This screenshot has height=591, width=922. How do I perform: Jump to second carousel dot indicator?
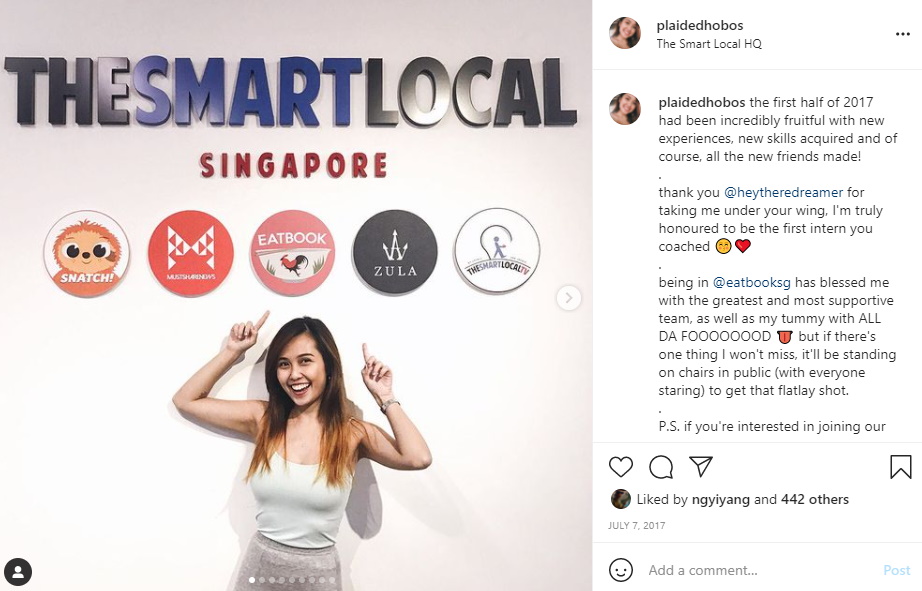pos(262,580)
